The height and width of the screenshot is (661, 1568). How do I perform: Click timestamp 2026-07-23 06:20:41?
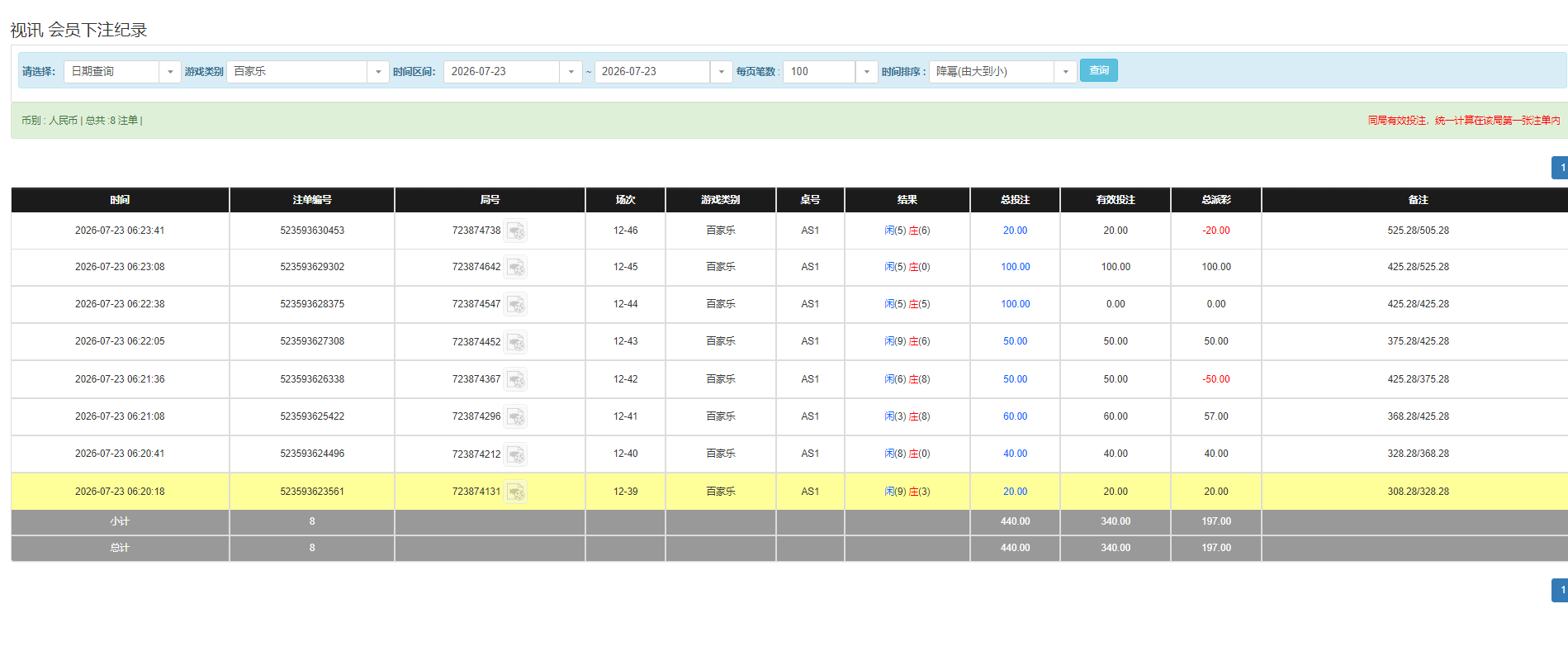[120, 454]
